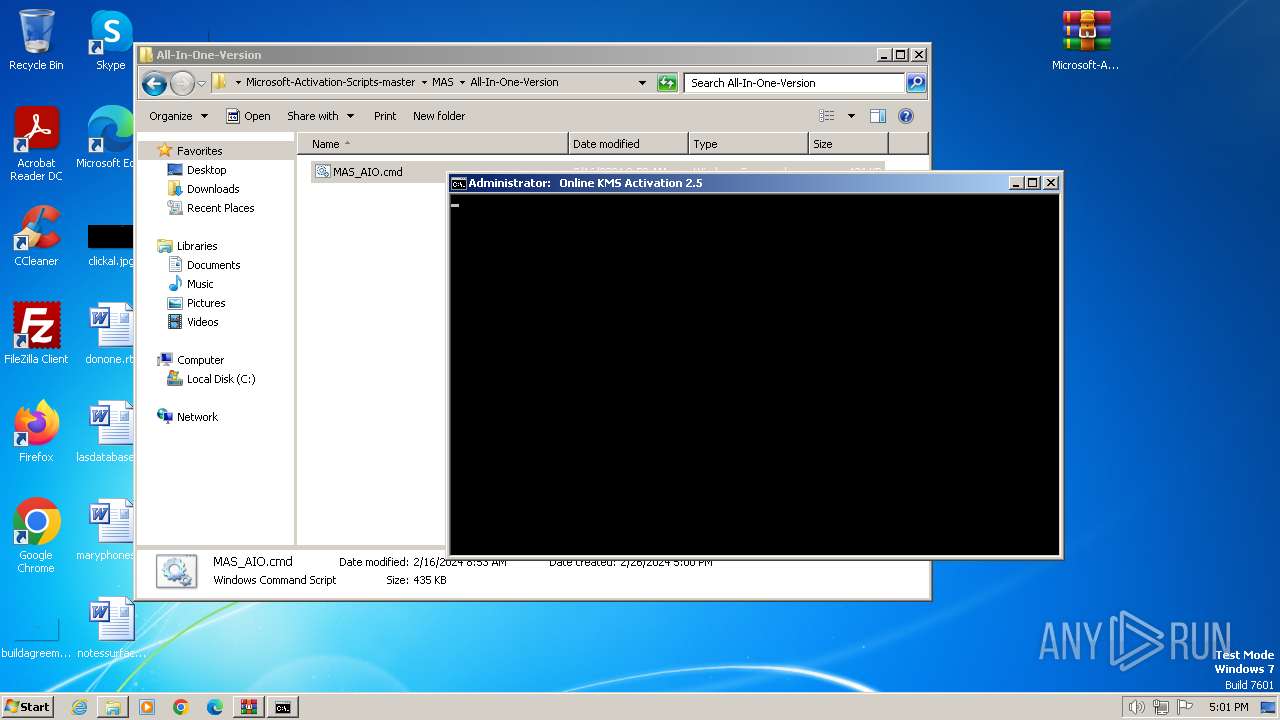The height and width of the screenshot is (720, 1280).
Task: Click the Explorer Forward navigation button
Action: point(182,83)
